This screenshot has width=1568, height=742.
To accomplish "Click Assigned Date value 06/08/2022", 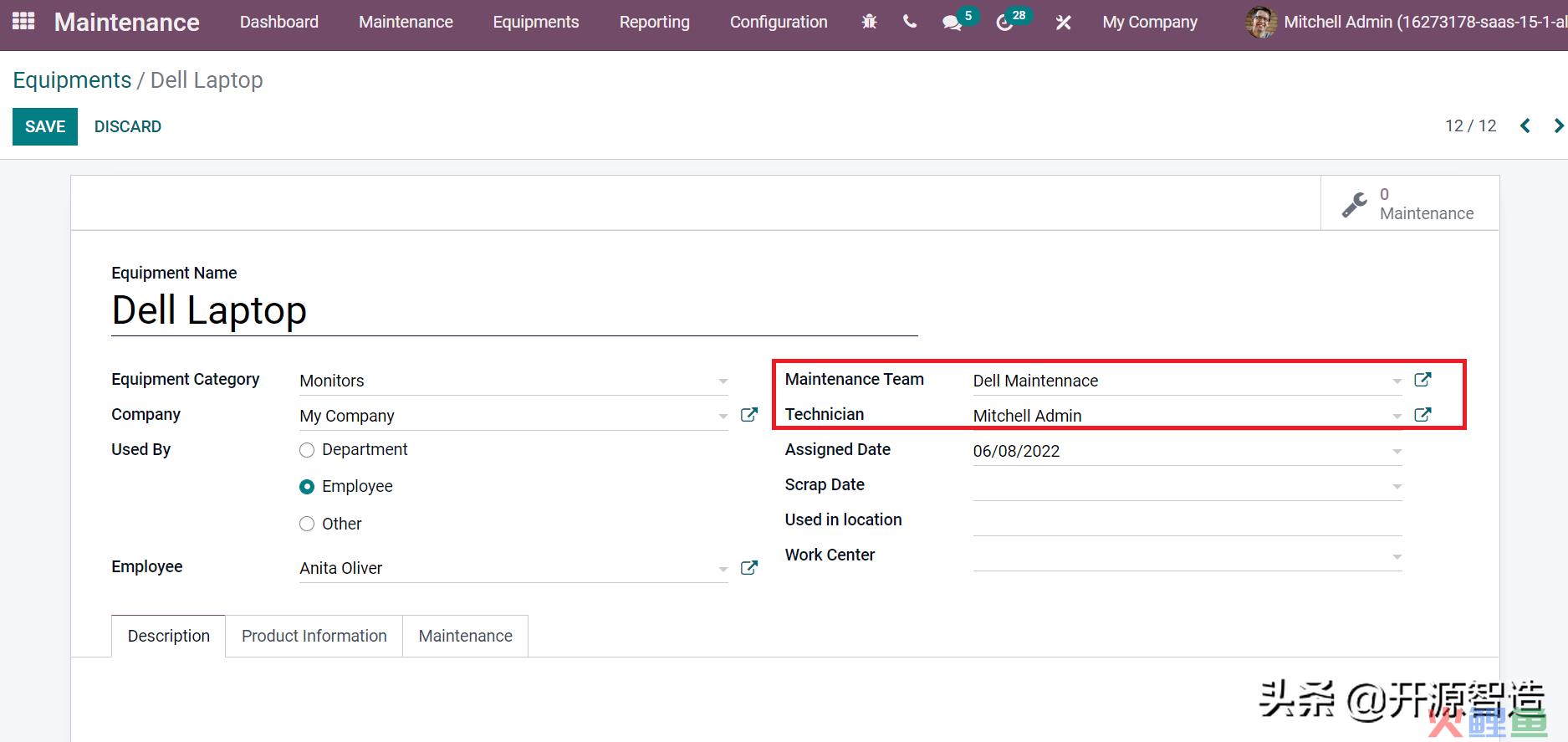I will pos(1016,451).
